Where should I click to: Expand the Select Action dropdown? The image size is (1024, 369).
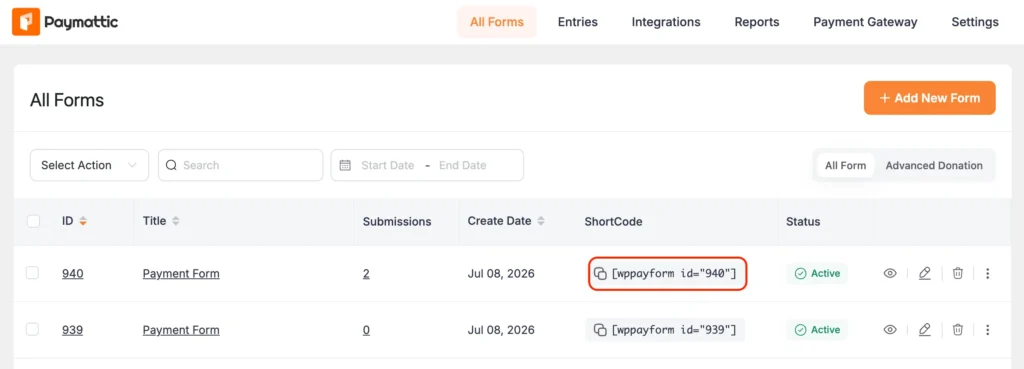tap(89, 165)
